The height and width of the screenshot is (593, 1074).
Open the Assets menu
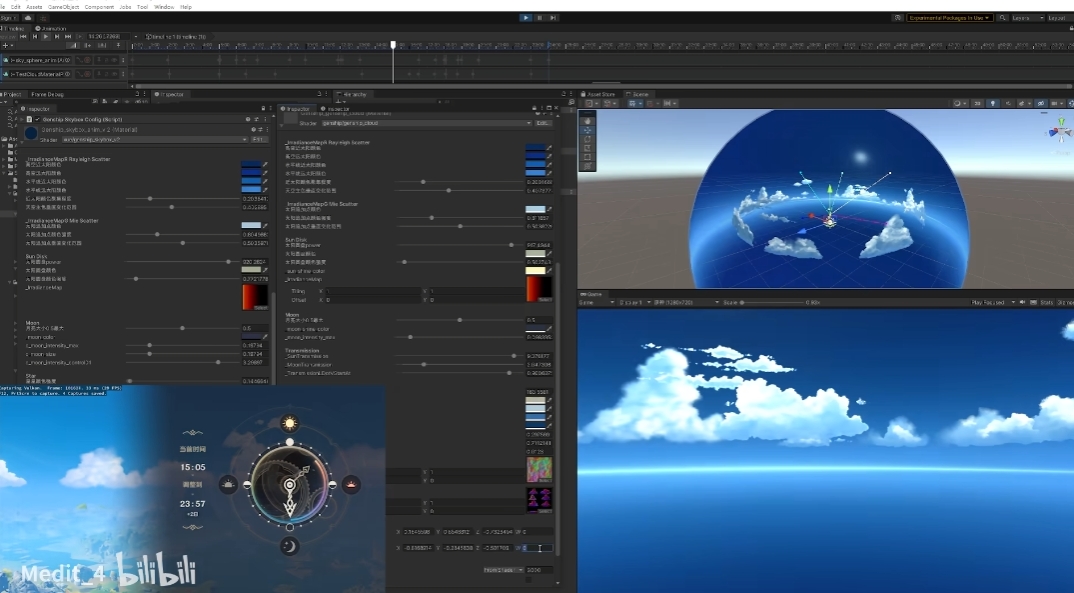[34, 7]
